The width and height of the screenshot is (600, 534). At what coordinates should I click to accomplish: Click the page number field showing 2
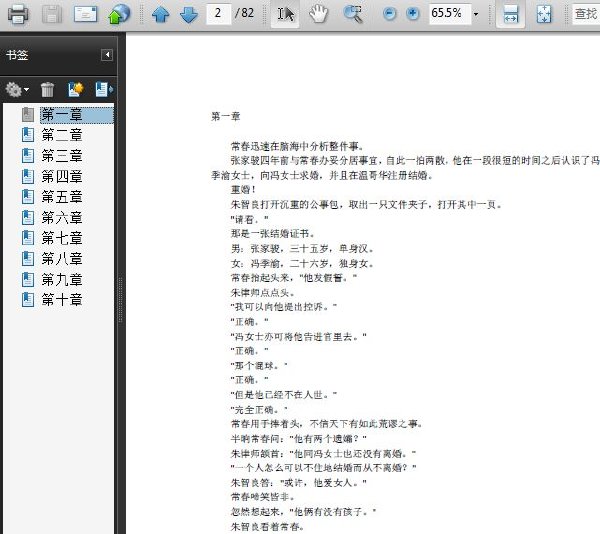218,14
